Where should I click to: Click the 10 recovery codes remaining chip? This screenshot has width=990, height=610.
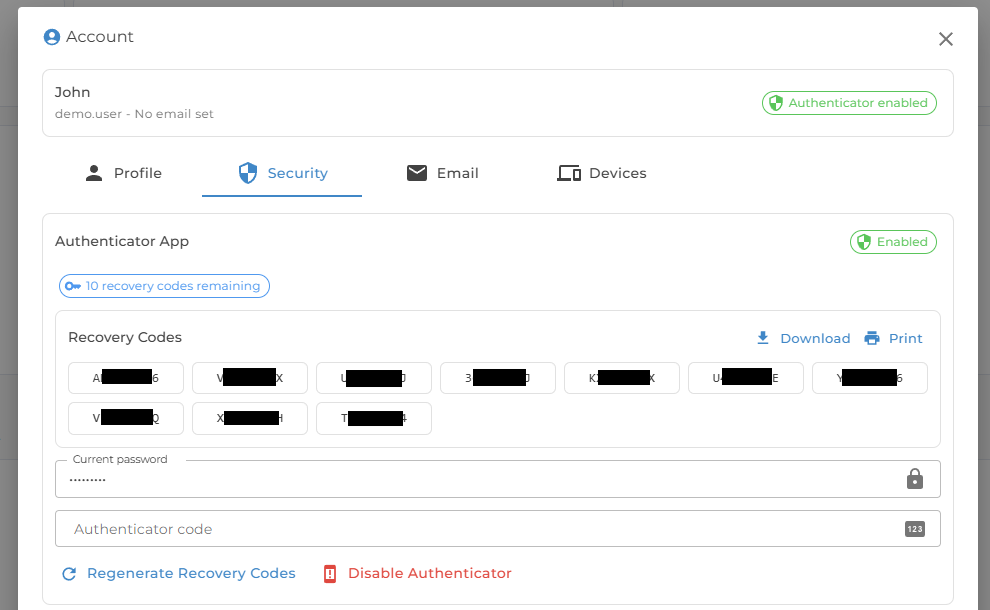164,286
